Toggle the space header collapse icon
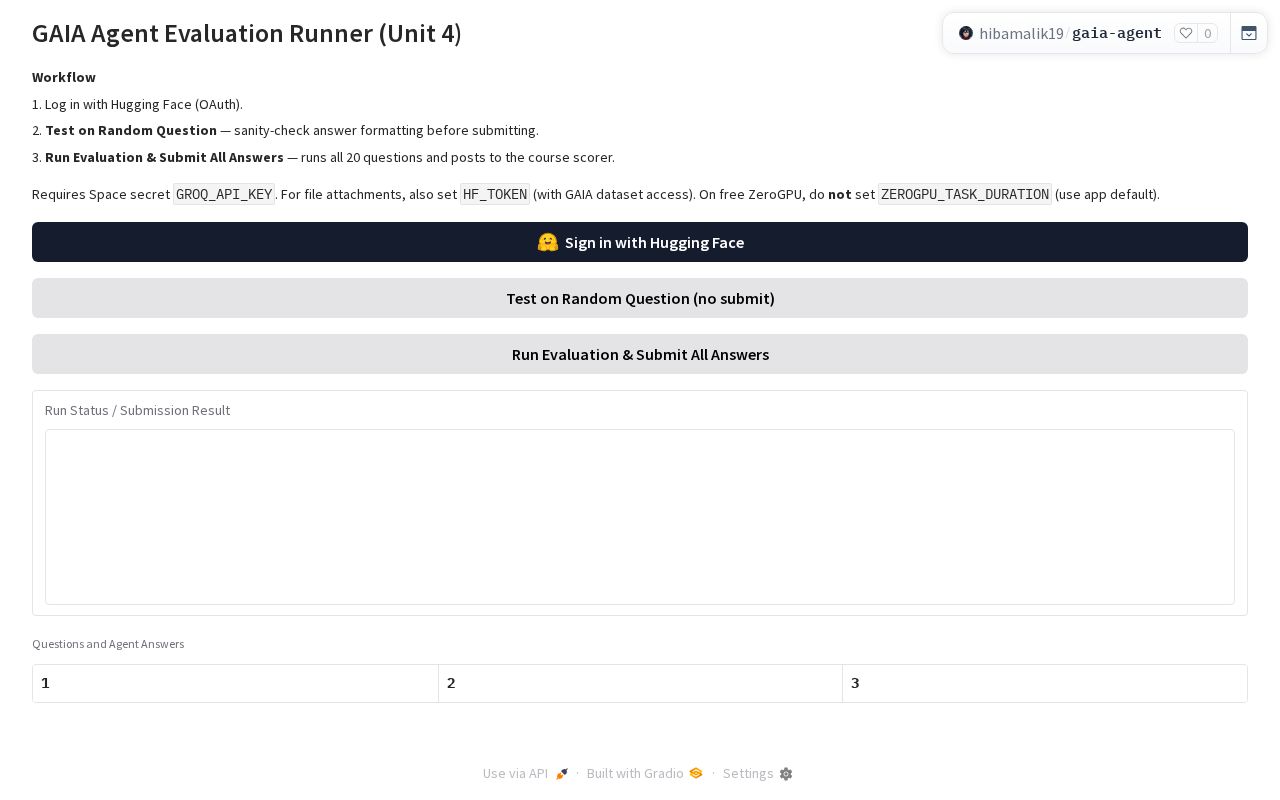This screenshot has height=800, width=1280. 1249,33
